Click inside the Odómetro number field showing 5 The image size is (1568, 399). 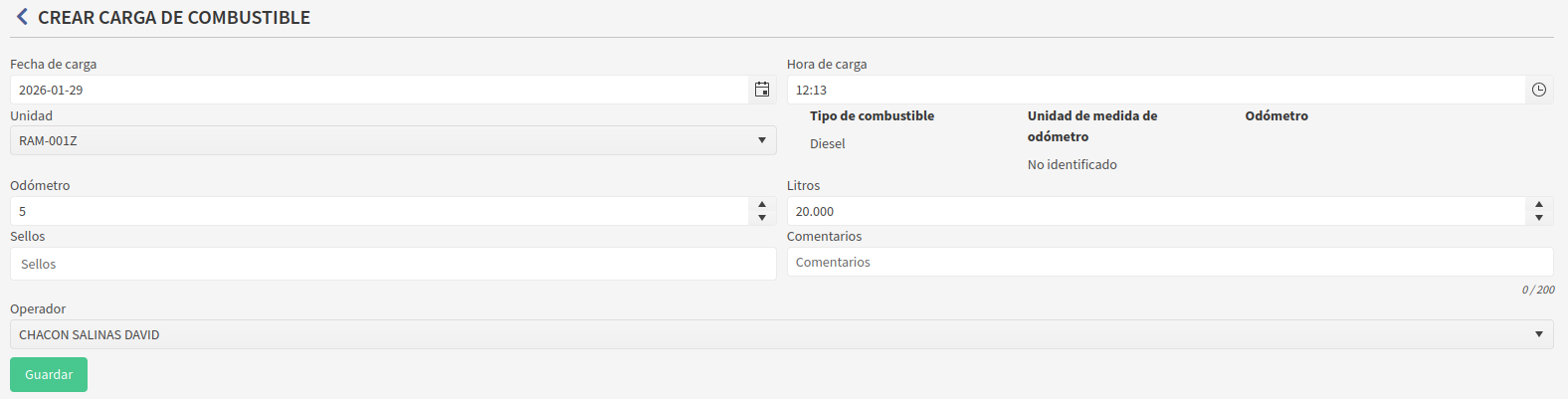(x=378, y=211)
